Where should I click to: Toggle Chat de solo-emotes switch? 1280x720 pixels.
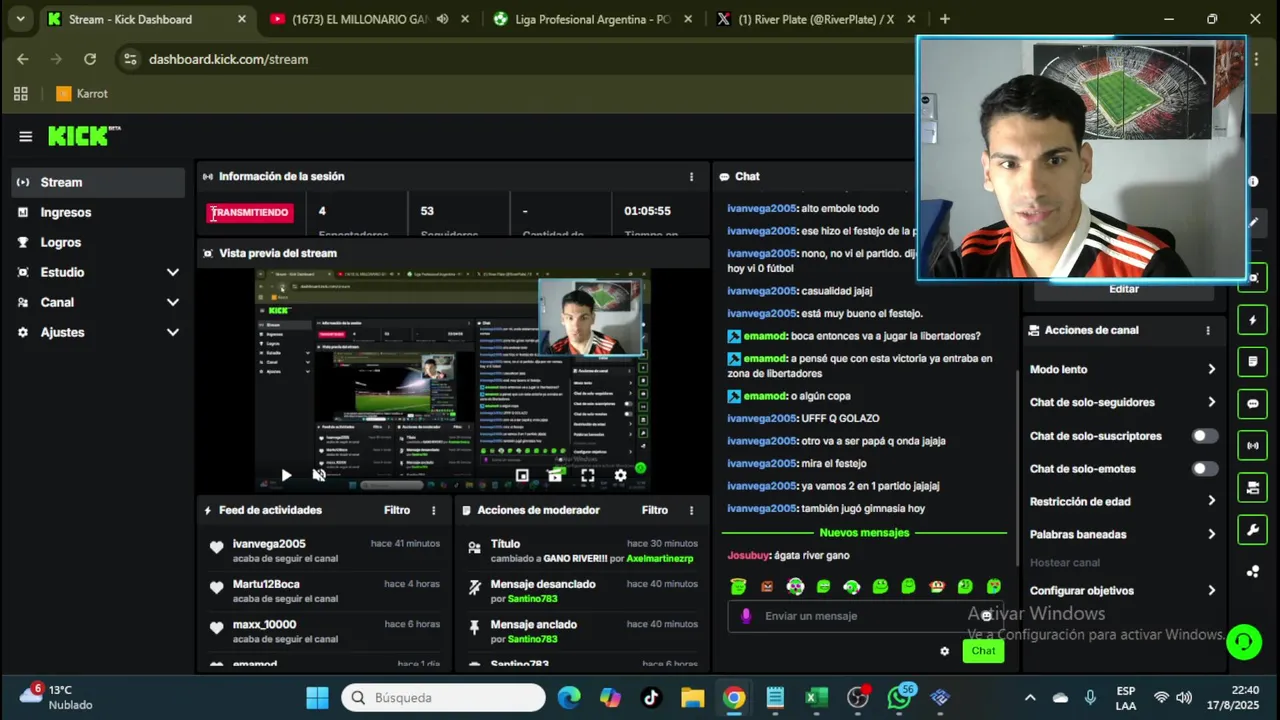coord(1205,469)
